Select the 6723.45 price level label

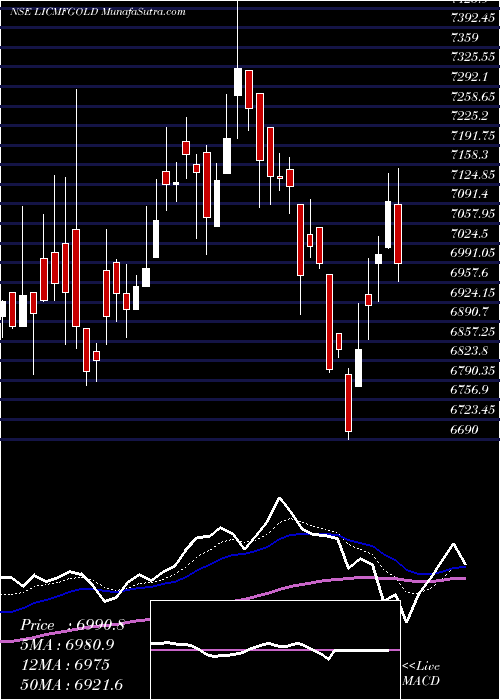[473, 410]
